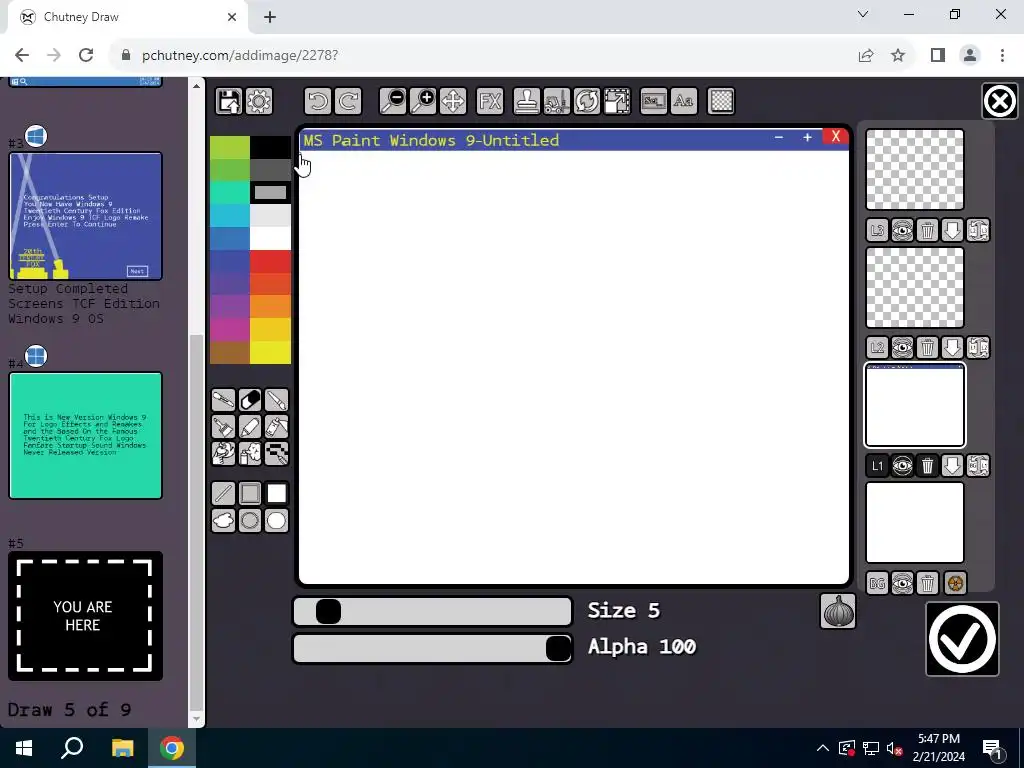The image size is (1024, 768).
Task: Click the rotate arrows tool
Action: pyautogui.click(x=586, y=101)
